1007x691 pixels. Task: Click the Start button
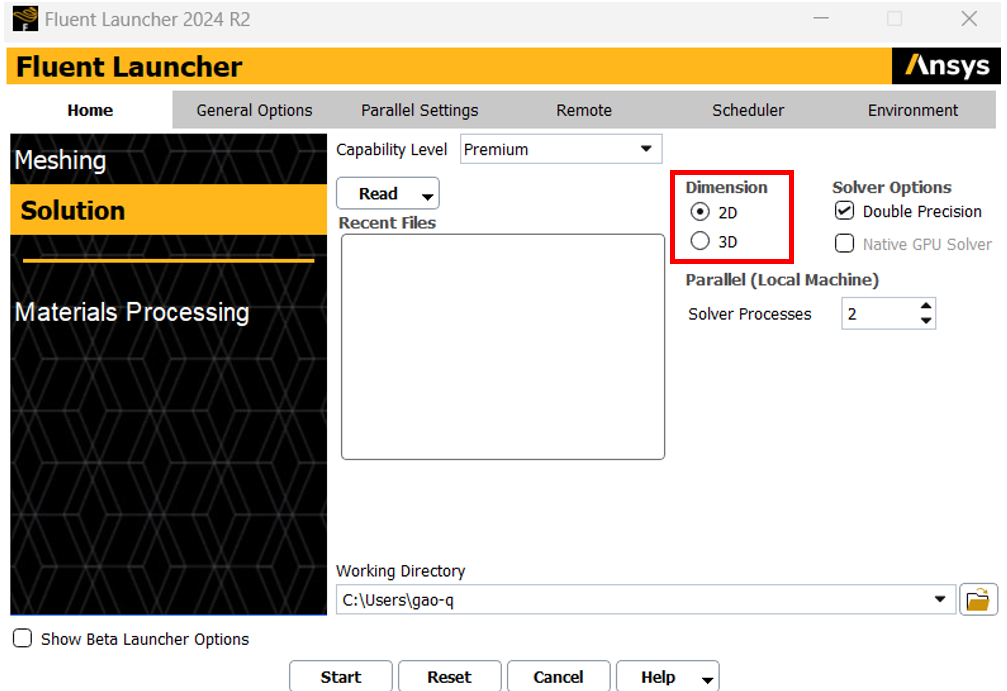pos(340,676)
